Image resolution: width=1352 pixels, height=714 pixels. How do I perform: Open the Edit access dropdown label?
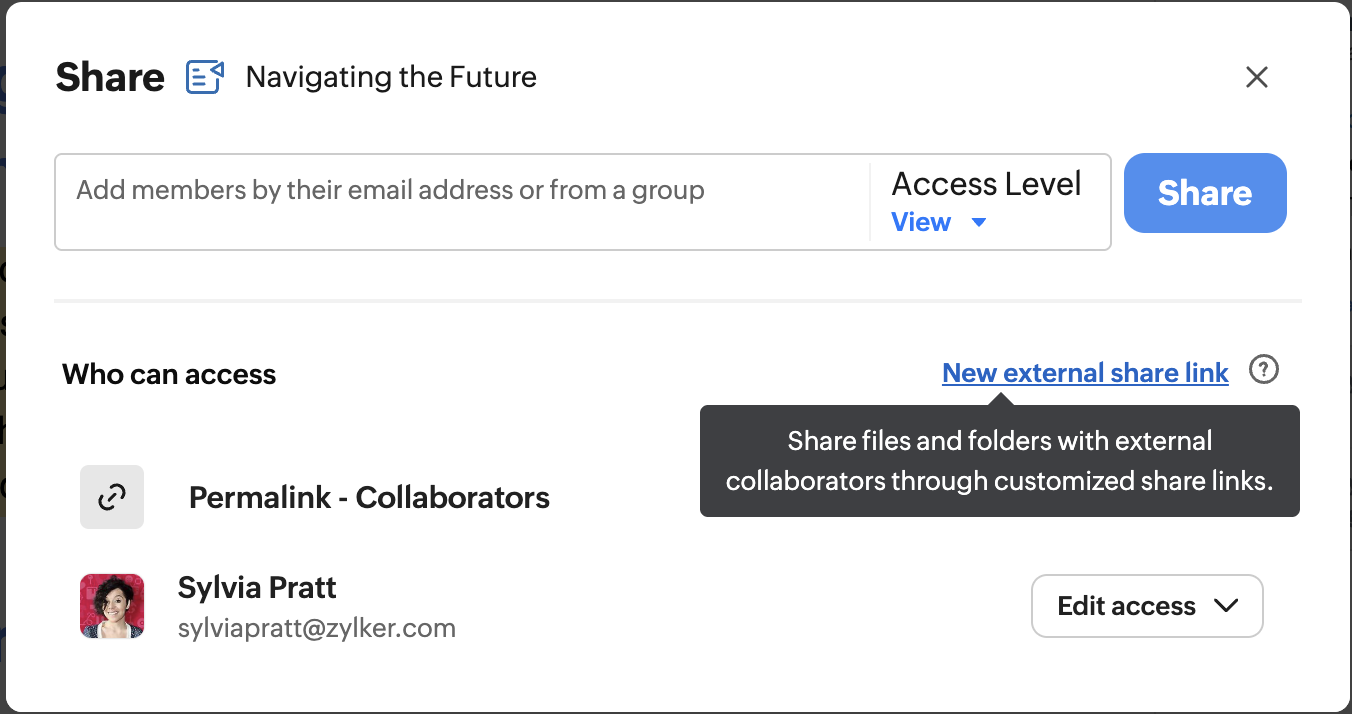[x=1126, y=606]
